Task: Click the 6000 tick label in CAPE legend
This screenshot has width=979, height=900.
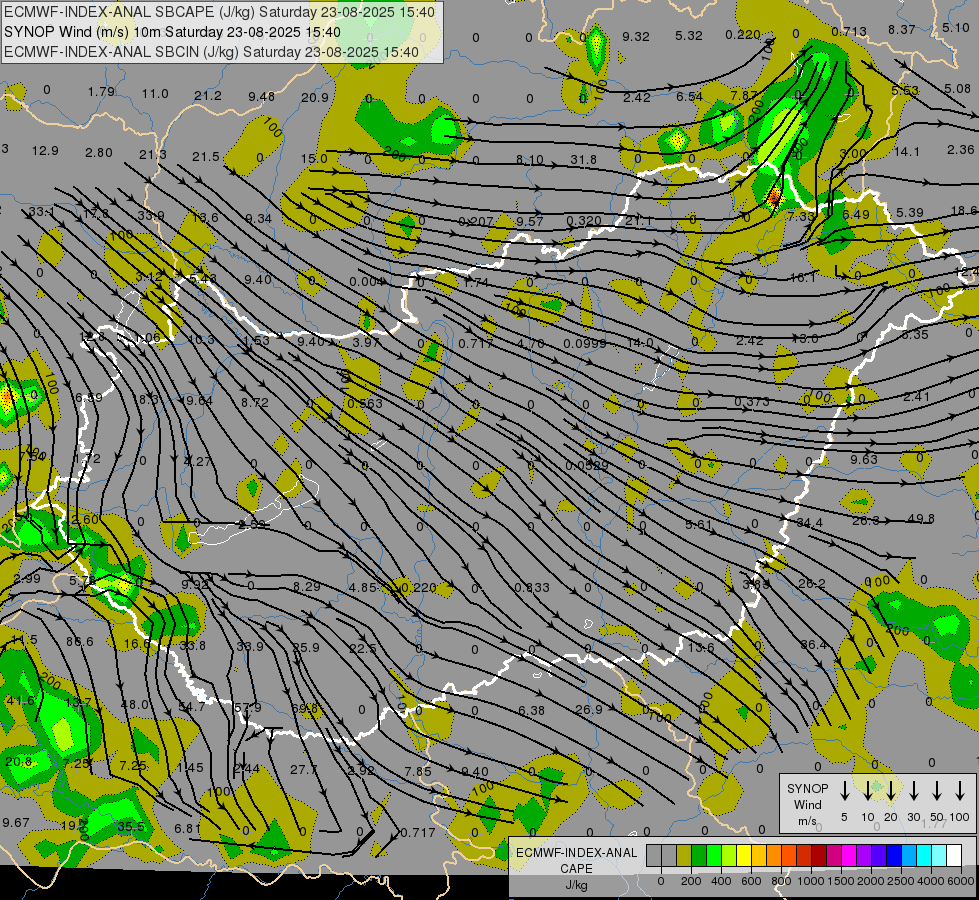Action: point(960,881)
